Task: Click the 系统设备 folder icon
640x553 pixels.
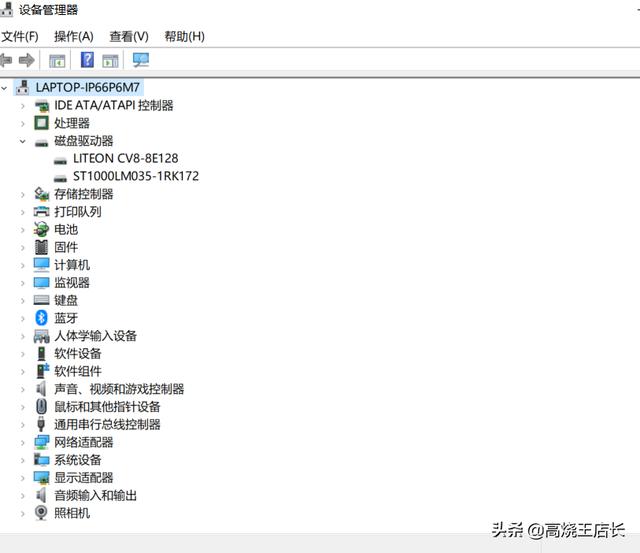Action: click(x=42, y=460)
